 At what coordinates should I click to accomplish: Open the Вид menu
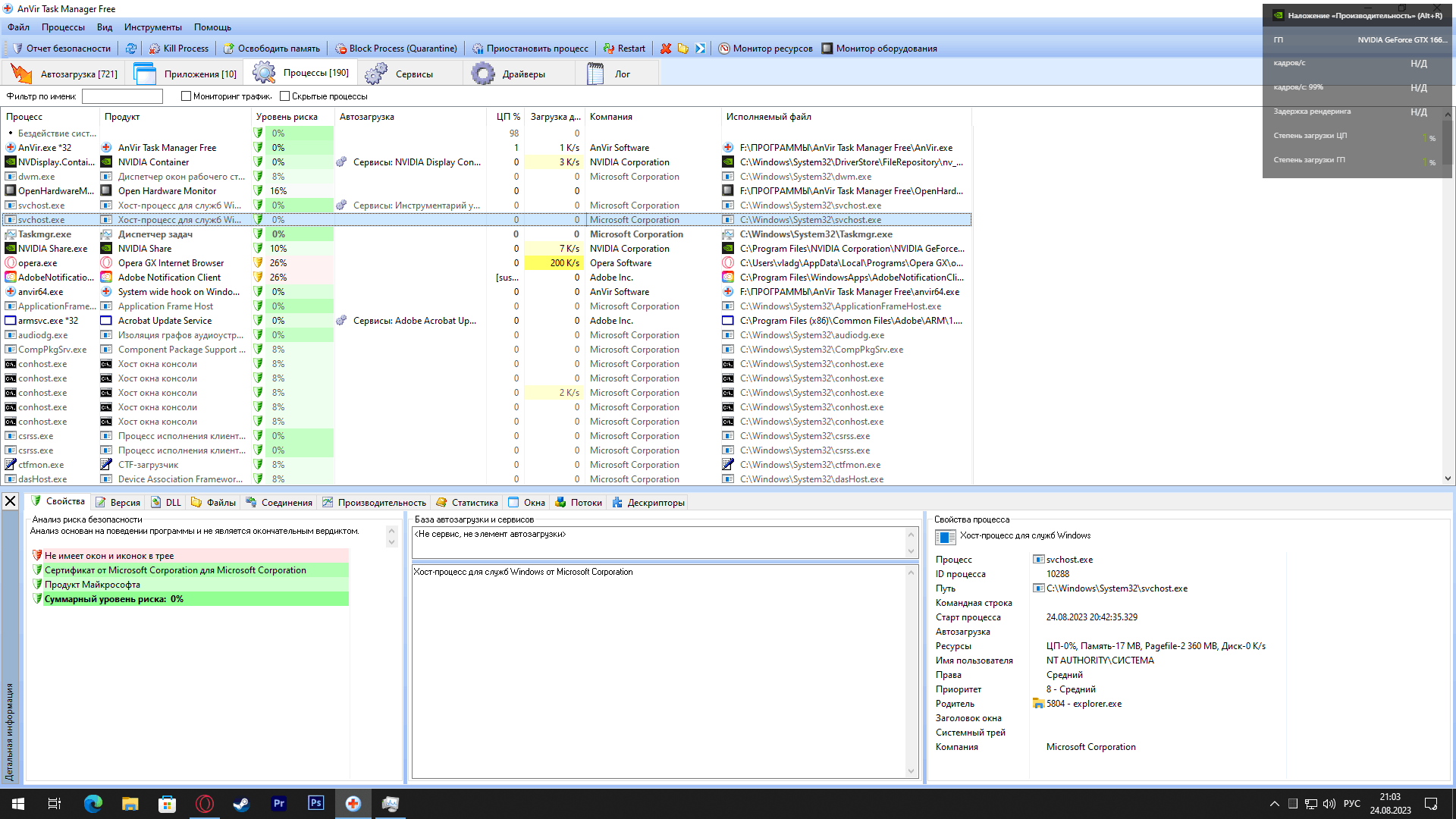click(105, 27)
